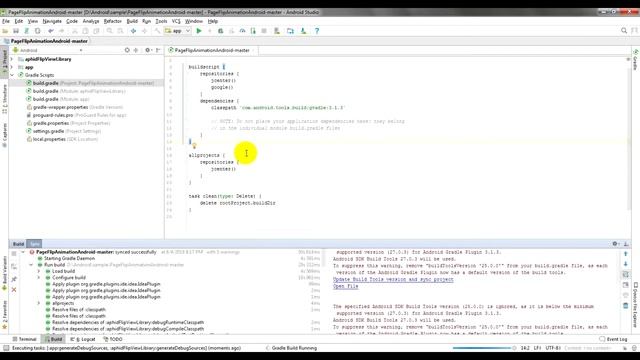Screen dimensions: 640x360
Task: Open the Gradle side panel tab
Action: (636, 60)
